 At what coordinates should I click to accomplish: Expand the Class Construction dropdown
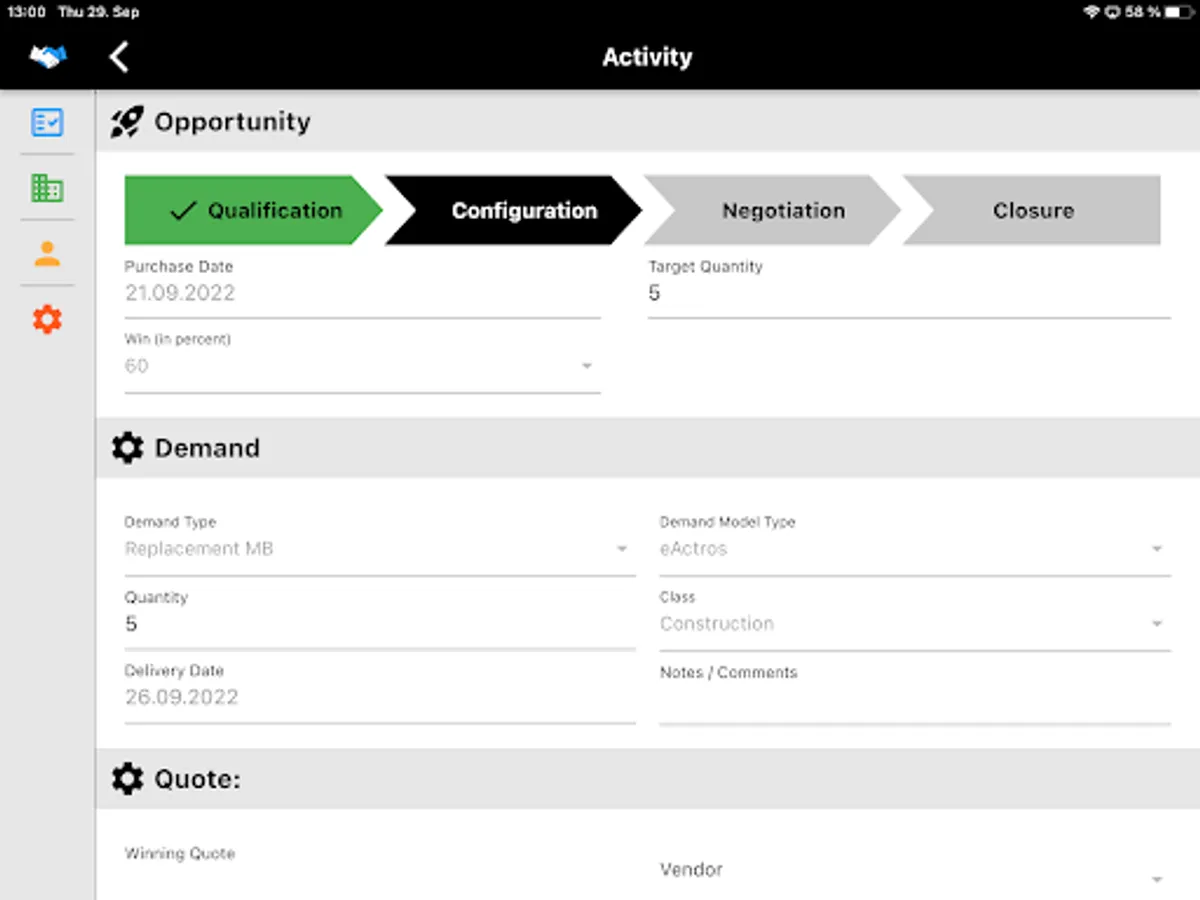[x=1156, y=624]
